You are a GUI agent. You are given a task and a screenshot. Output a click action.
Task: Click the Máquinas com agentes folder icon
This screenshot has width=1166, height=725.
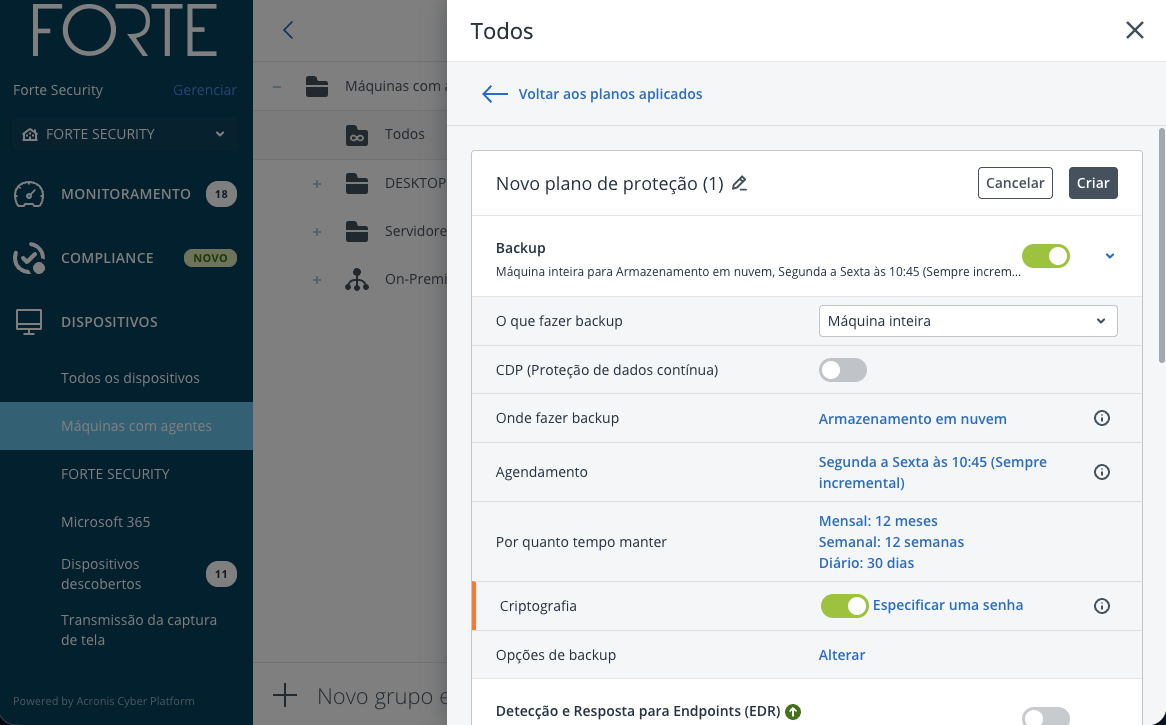click(x=317, y=86)
